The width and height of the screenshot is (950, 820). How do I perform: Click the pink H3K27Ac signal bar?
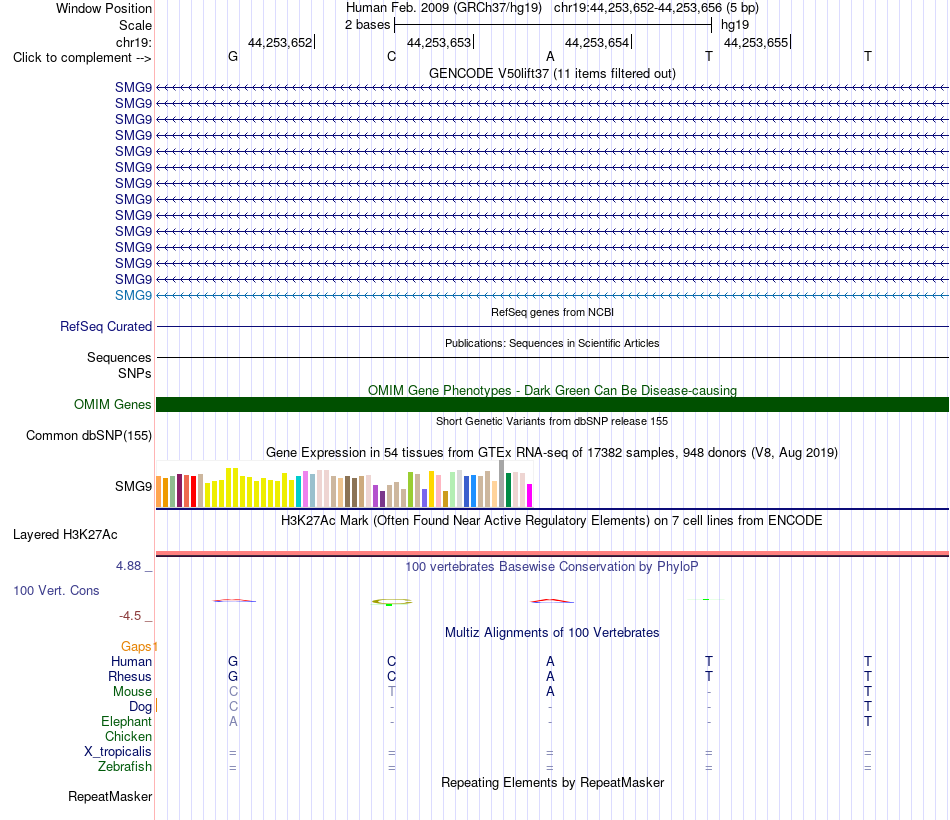(x=552, y=553)
